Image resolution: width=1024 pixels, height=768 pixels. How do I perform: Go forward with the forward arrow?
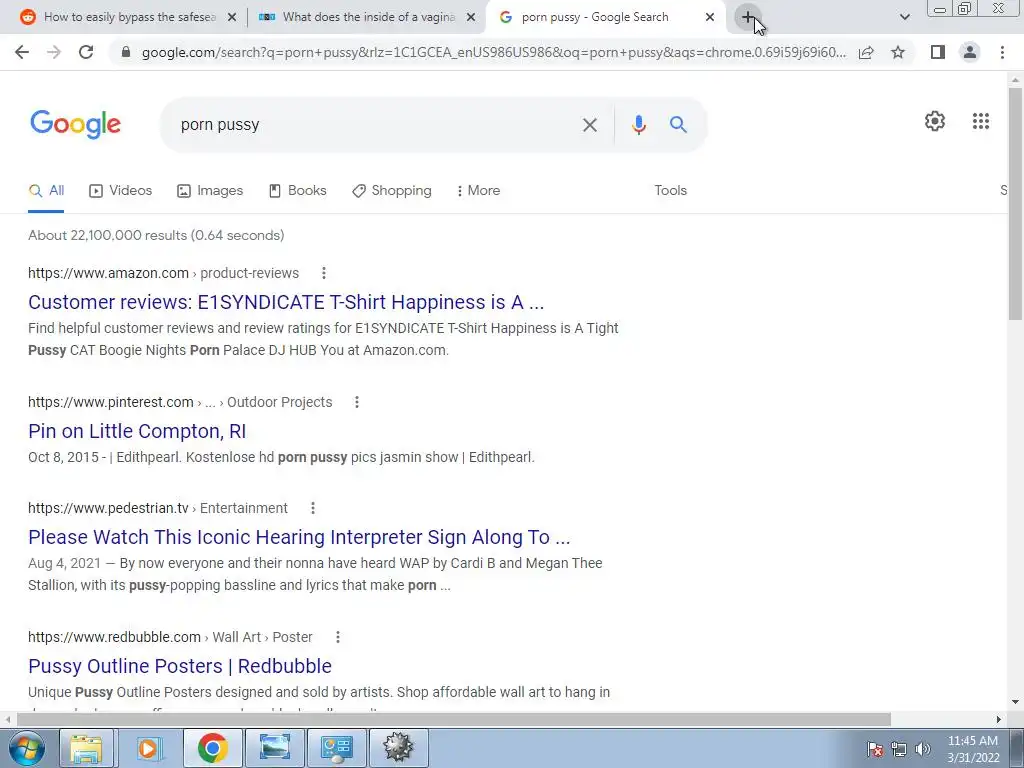coord(54,52)
